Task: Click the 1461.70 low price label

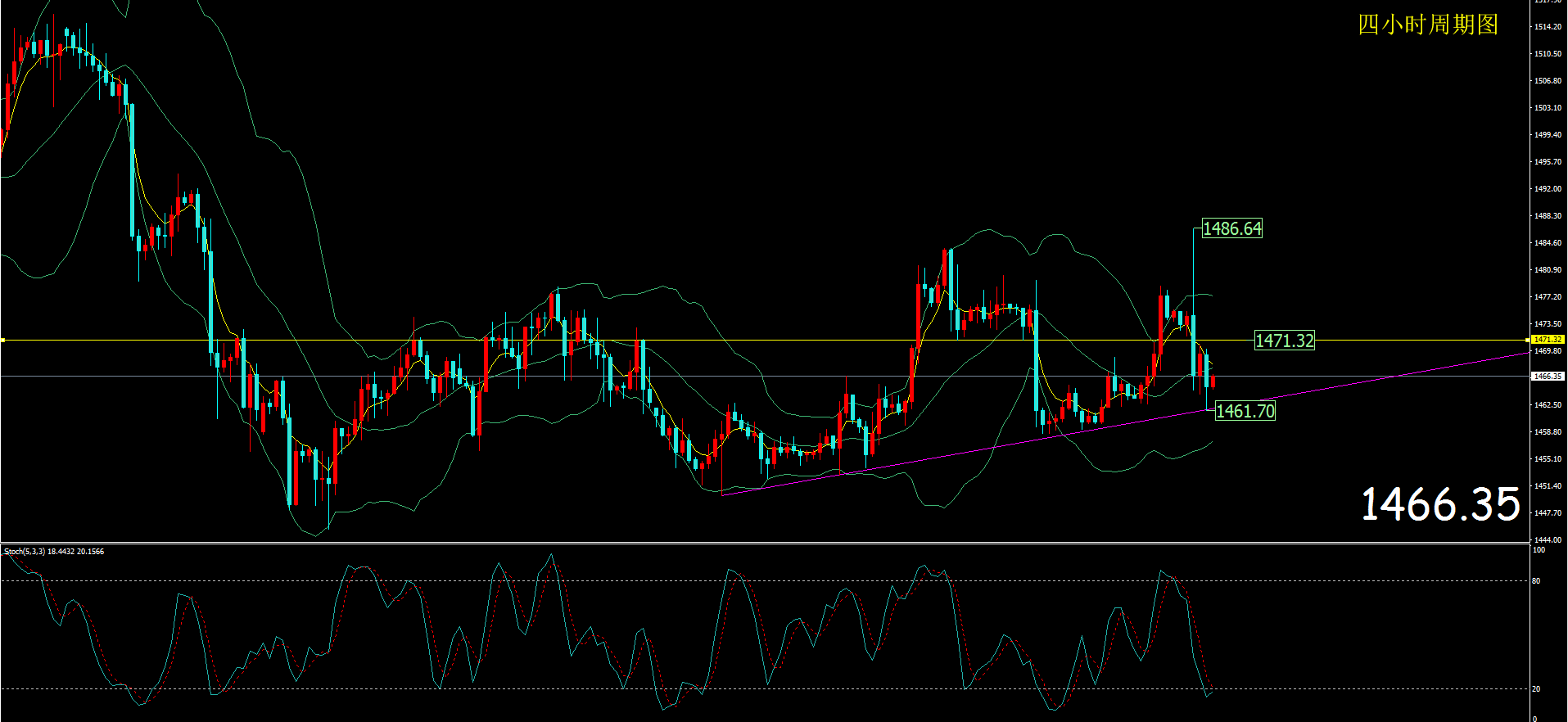Action: 1245,411
